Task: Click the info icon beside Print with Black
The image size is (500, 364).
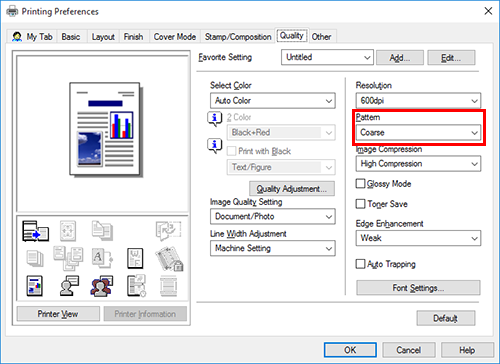Action: (x=214, y=146)
